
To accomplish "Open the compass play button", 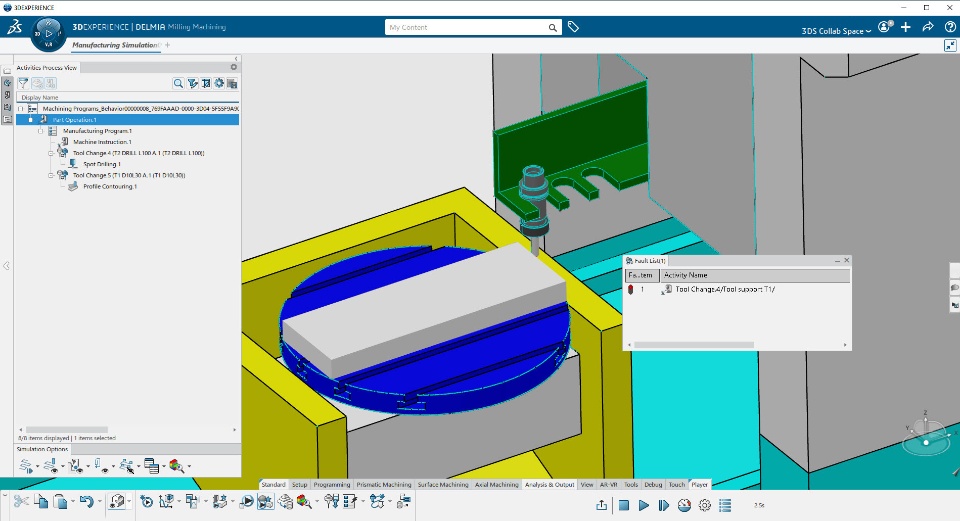I will 48,34.
